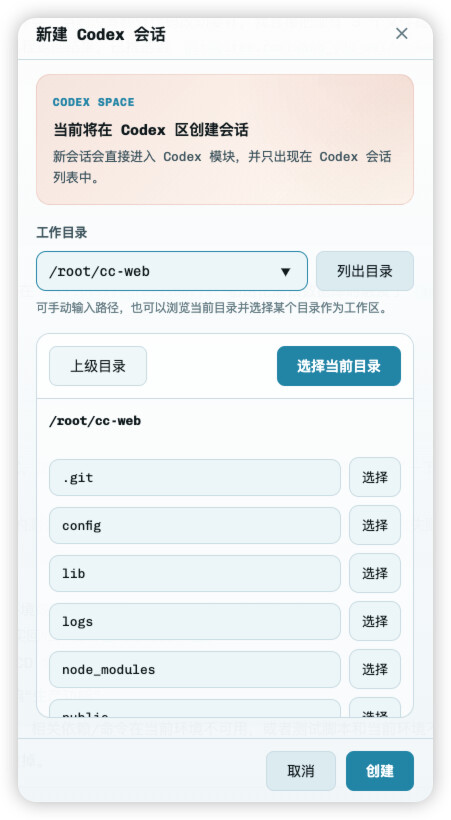Open the node_modules folder entry

[x=195, y=670]
